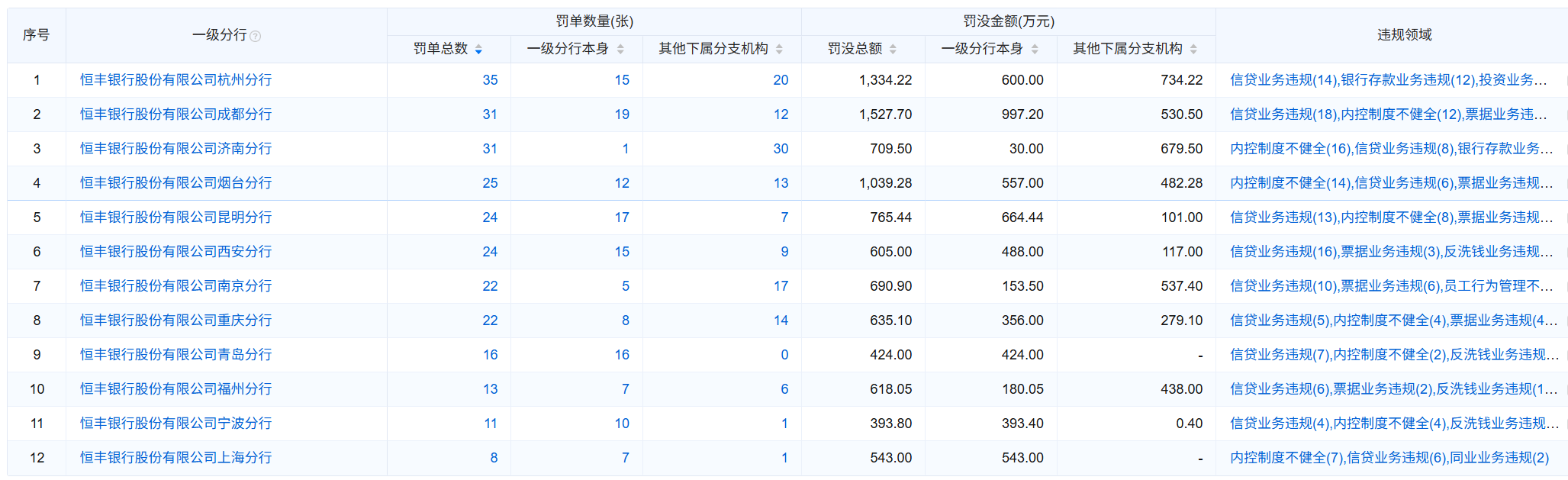Click 恒丰银行上海分行 branch name
Screen dimensions: 1568x480
[175, 458]
